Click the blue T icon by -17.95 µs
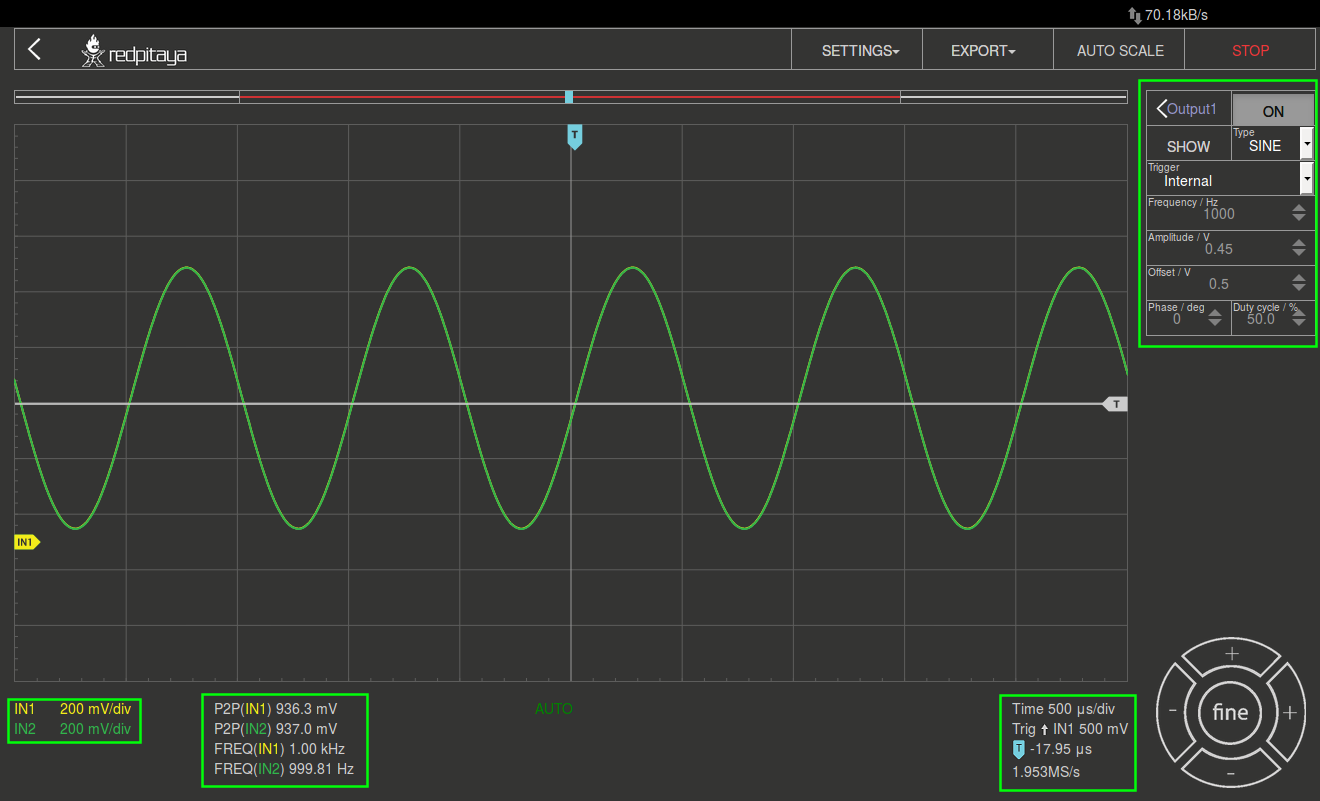 (1019, 749)
